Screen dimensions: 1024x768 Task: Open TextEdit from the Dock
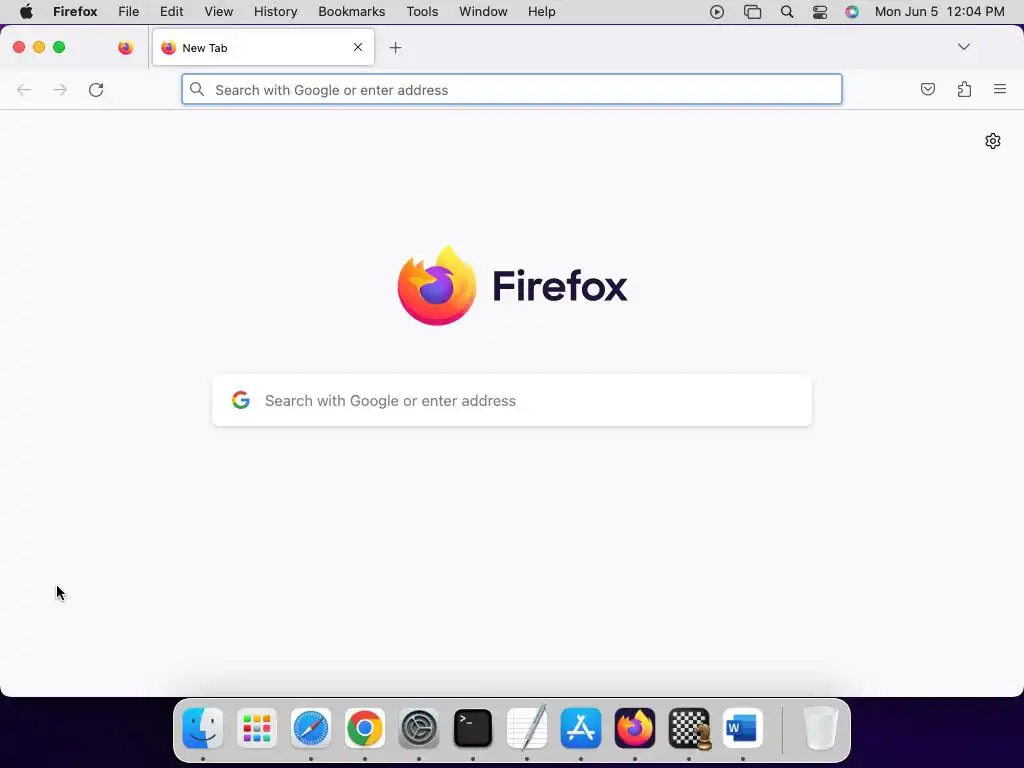coord(527,728)
